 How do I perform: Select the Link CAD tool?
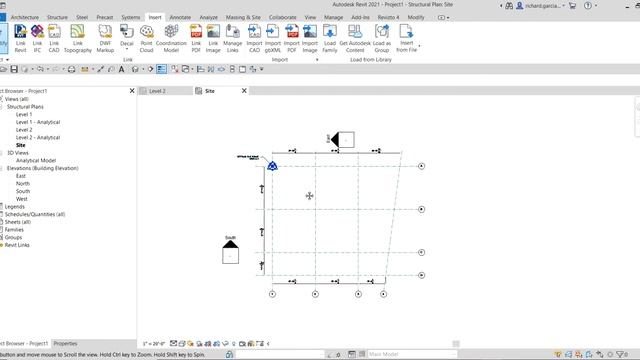(54, 38)
